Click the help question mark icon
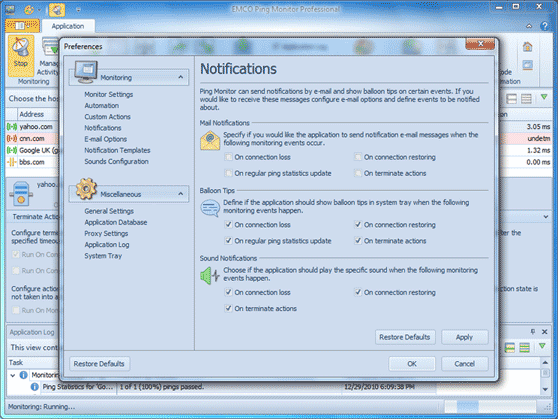The image size is (558, 419). (544, 26)
